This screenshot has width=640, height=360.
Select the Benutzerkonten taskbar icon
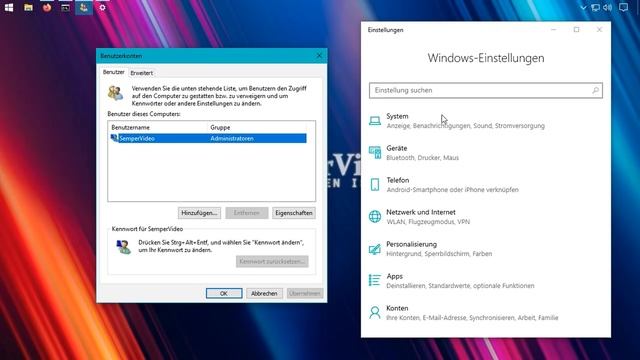(84, 7)
